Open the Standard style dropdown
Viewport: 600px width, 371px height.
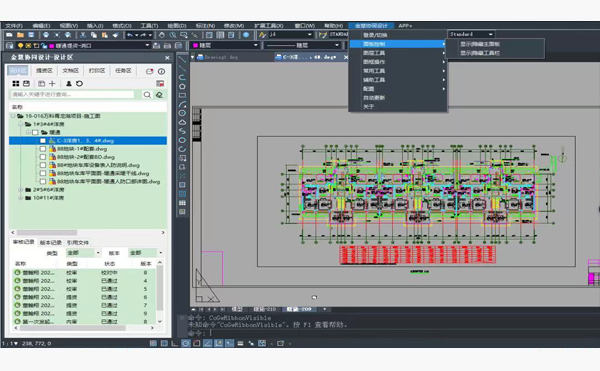coord(471,34)
